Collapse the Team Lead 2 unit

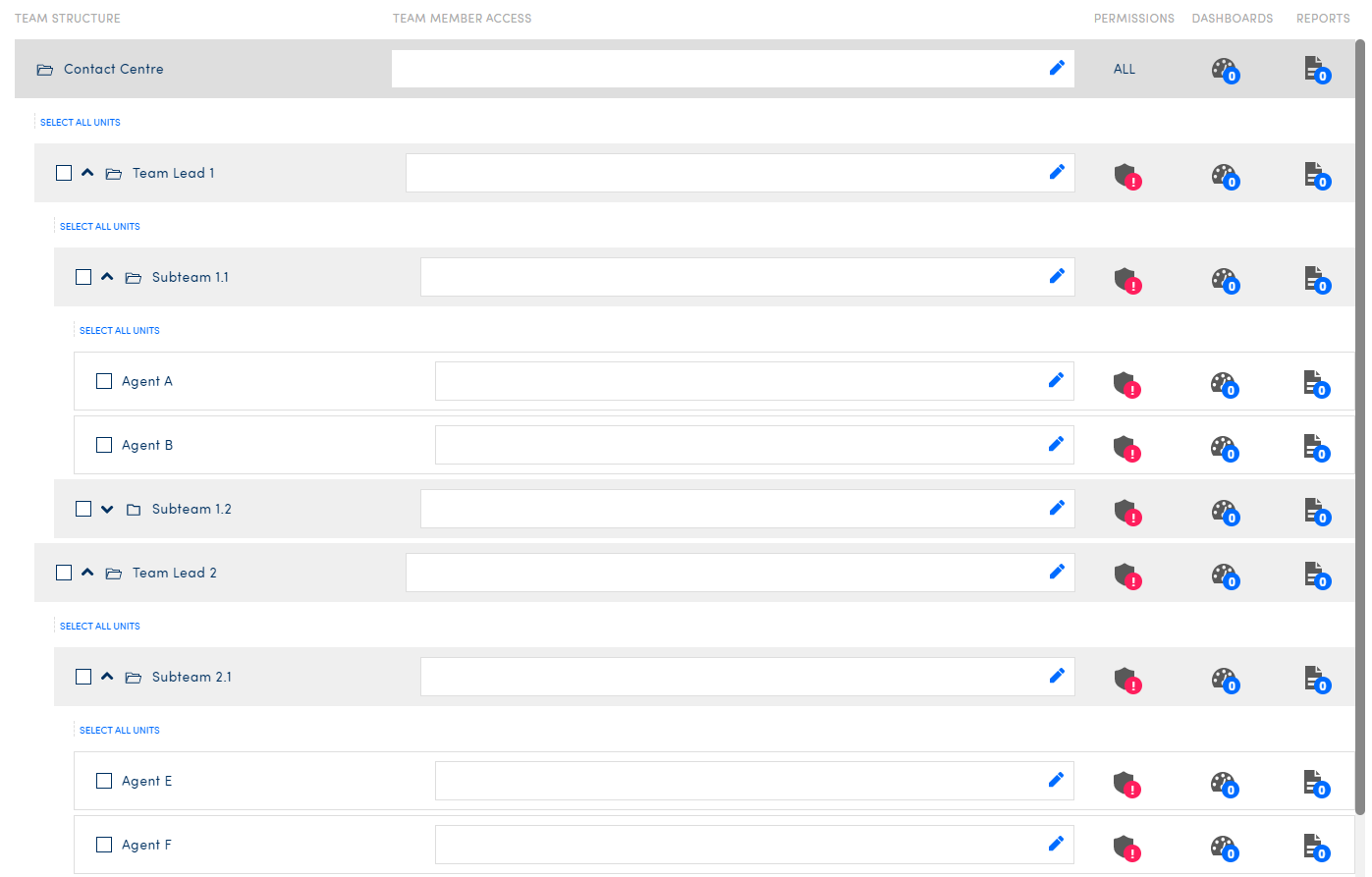tap(87, 573)
